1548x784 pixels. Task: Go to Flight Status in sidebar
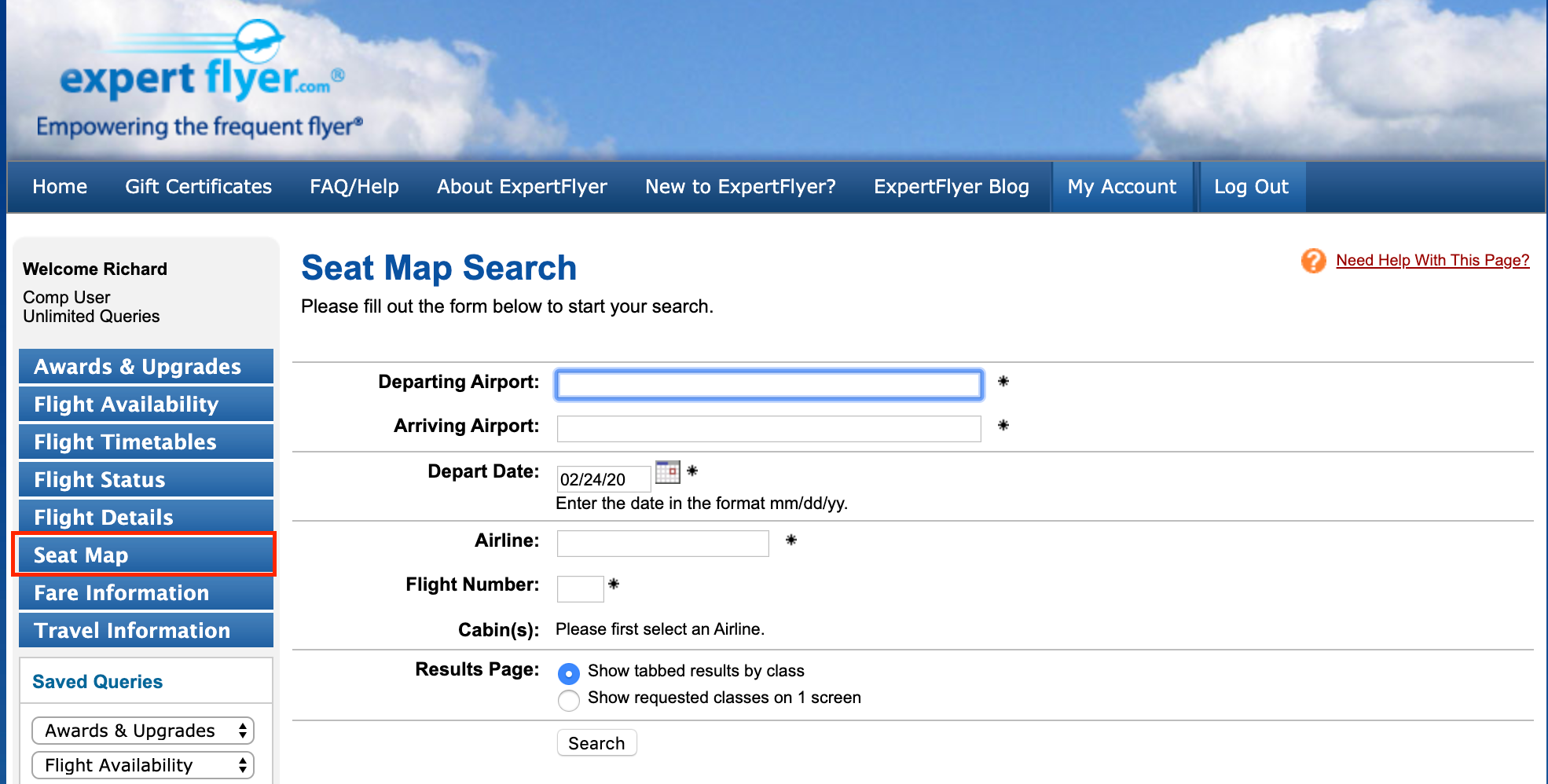click(146, 480)
